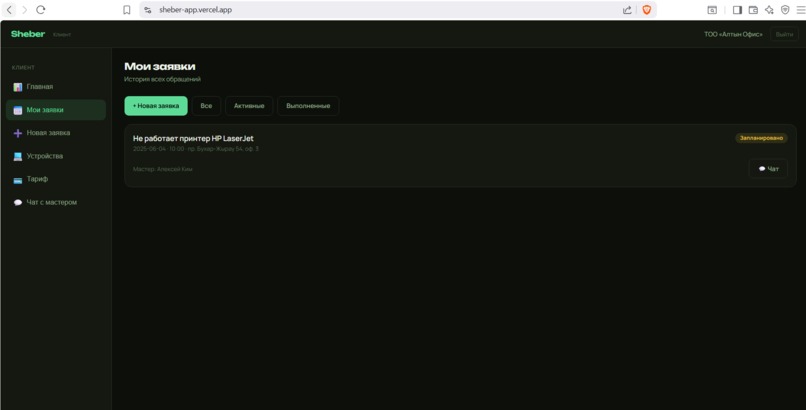Open Brave Shields lion icon

point(647,10)
